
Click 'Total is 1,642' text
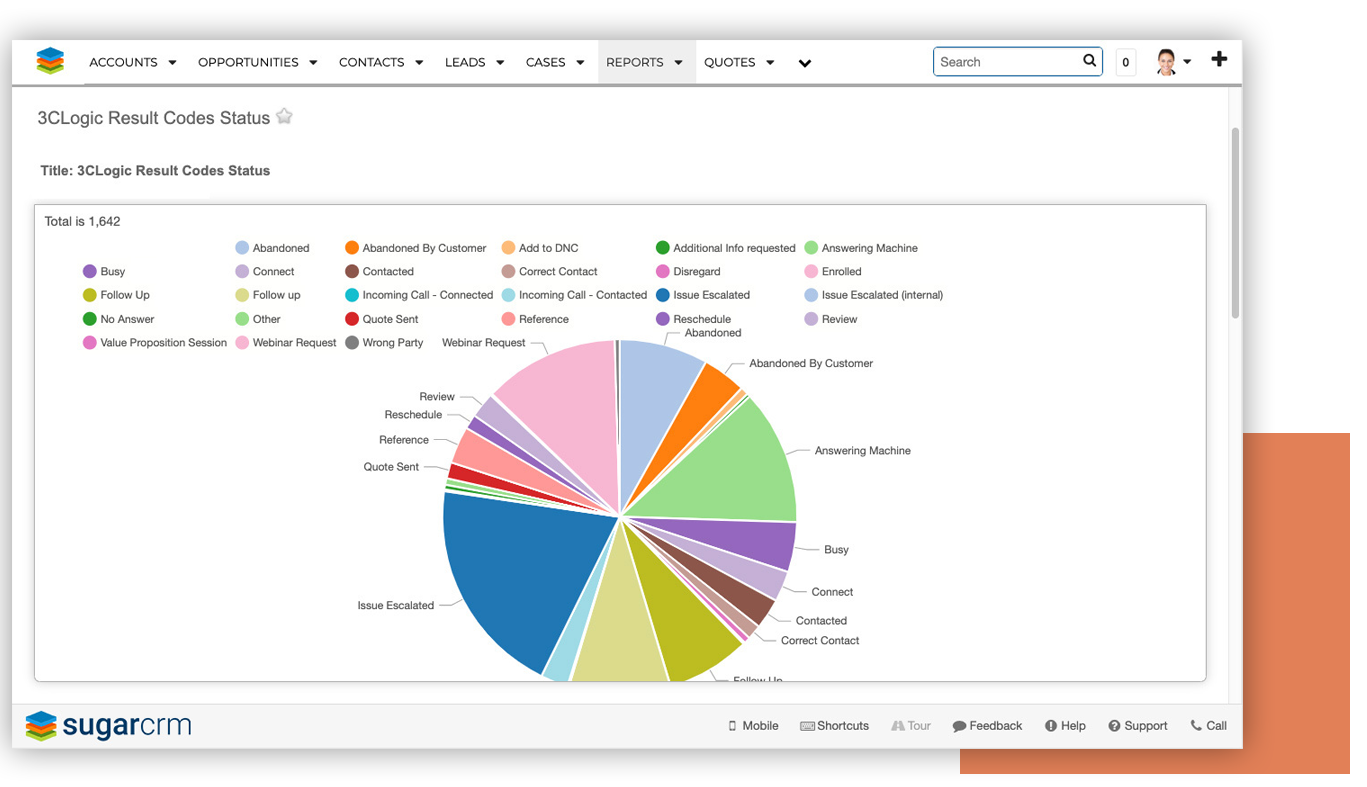coord(82,221)
